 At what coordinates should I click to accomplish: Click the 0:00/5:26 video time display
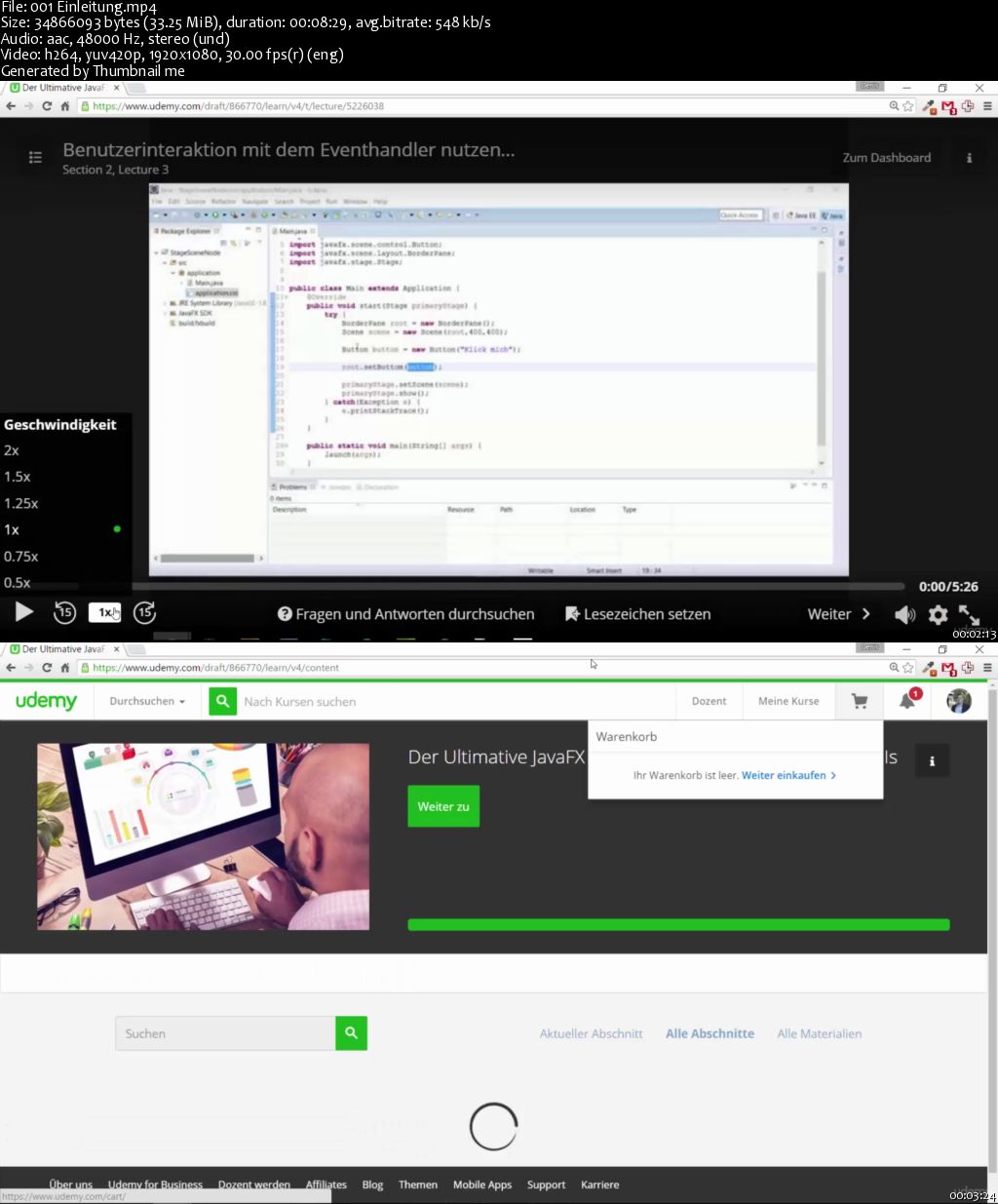(x=948, y=587)
